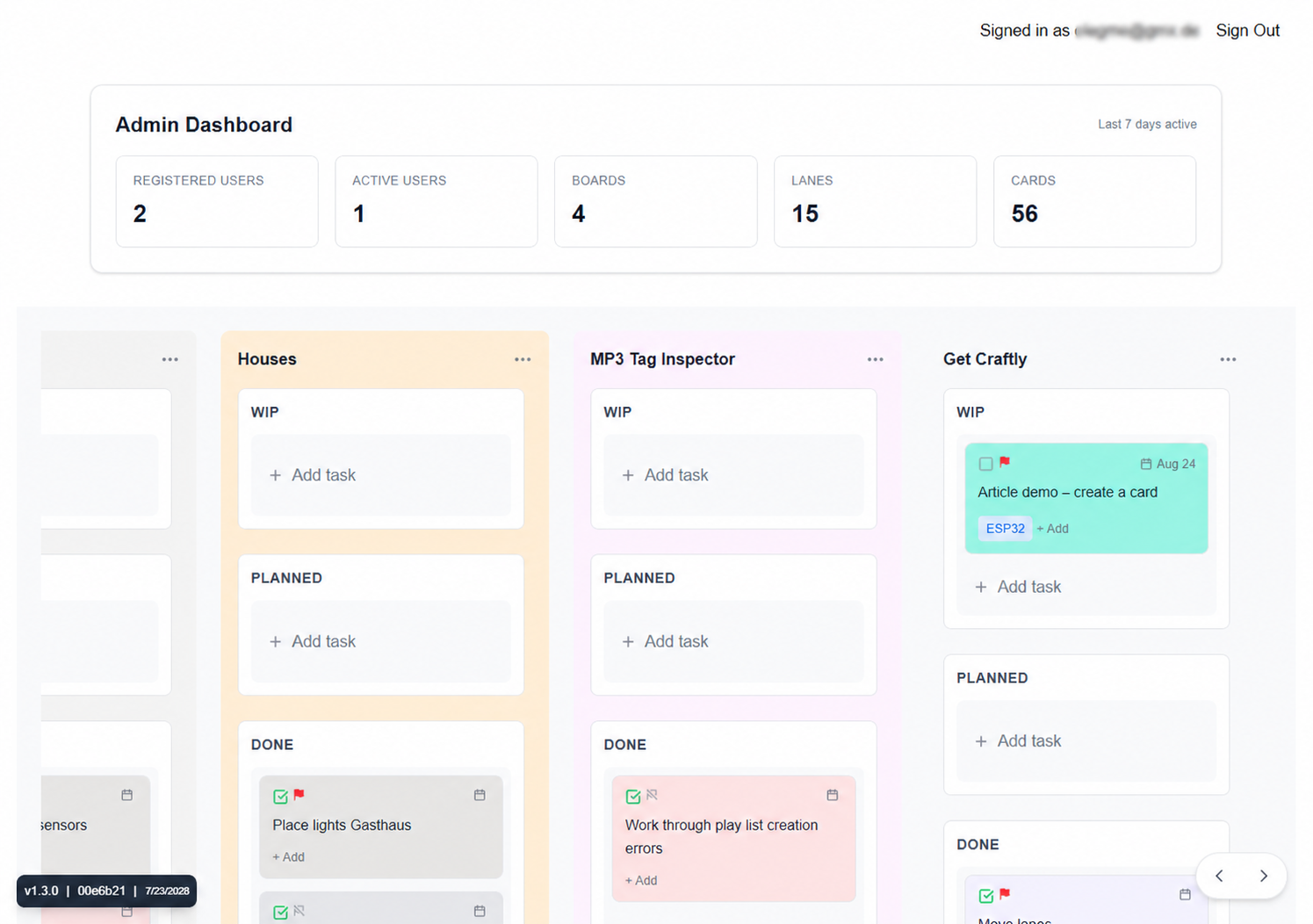
Task: Click the calendar icon on the sensors card
Action: 127,795
